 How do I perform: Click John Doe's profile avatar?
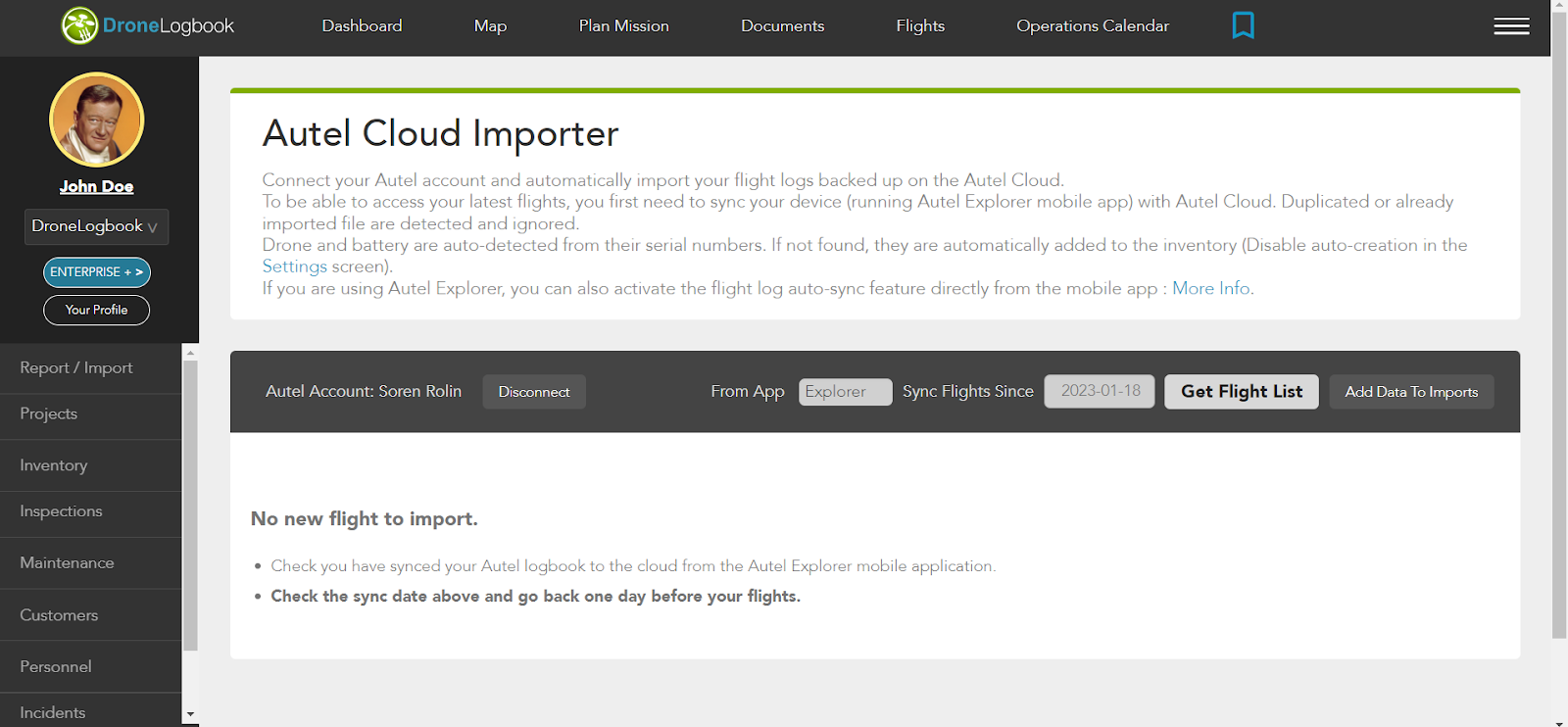click(97, 120)
